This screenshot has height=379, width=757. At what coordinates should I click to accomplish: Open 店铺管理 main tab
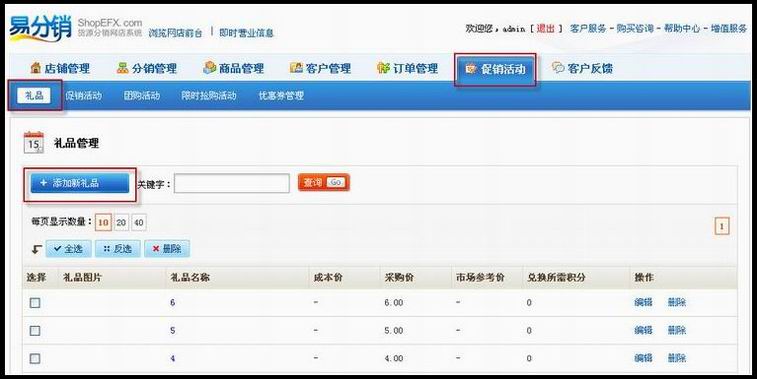point(60,68)
